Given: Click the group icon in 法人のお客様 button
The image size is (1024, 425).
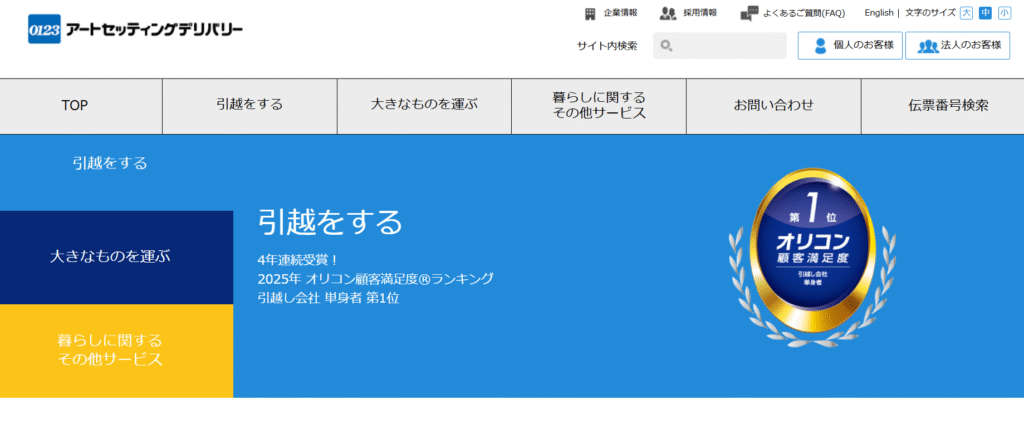Looking at the screenshot, I should coord(927,46).
